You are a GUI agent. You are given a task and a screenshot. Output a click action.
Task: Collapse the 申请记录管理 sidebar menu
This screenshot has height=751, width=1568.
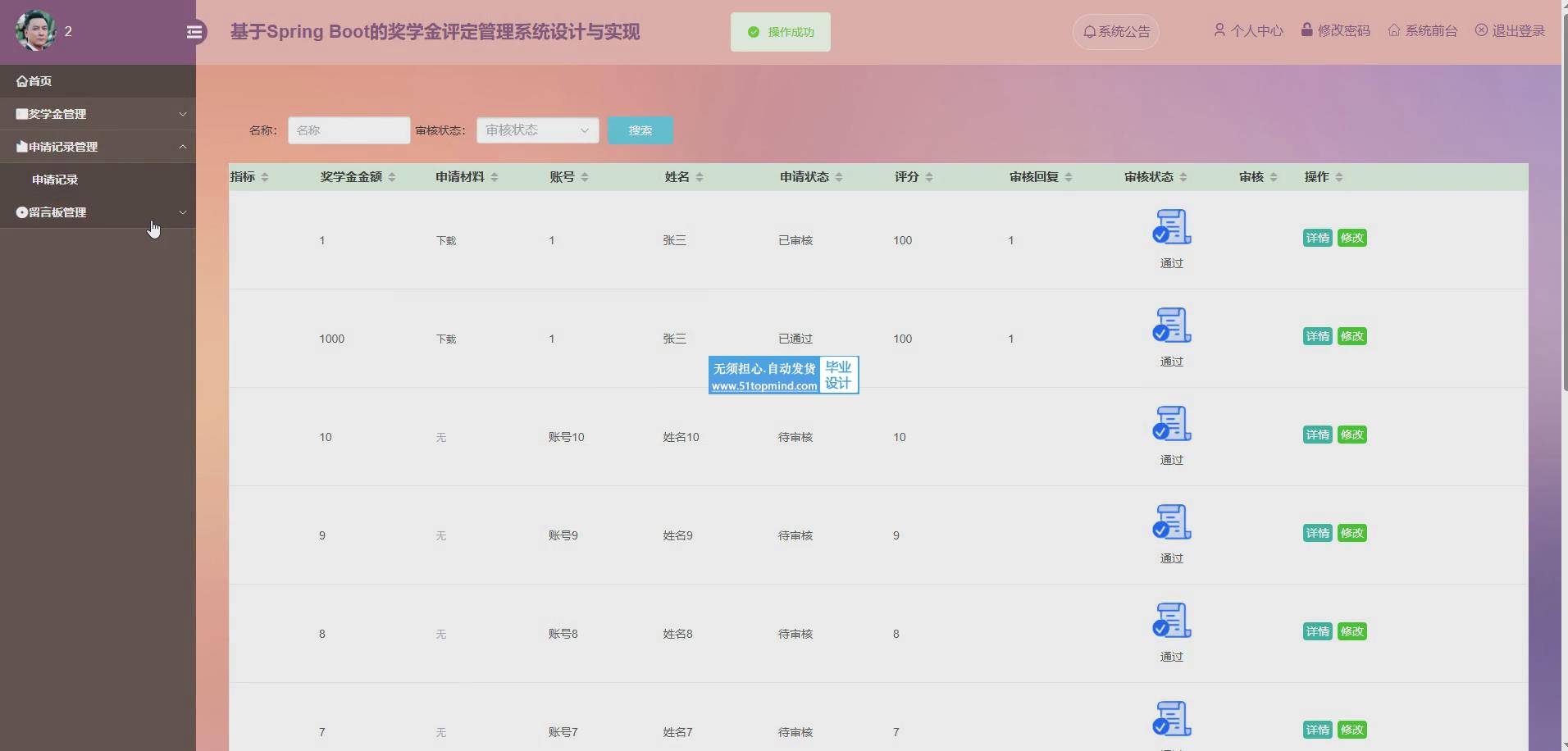tap(98, 147)
